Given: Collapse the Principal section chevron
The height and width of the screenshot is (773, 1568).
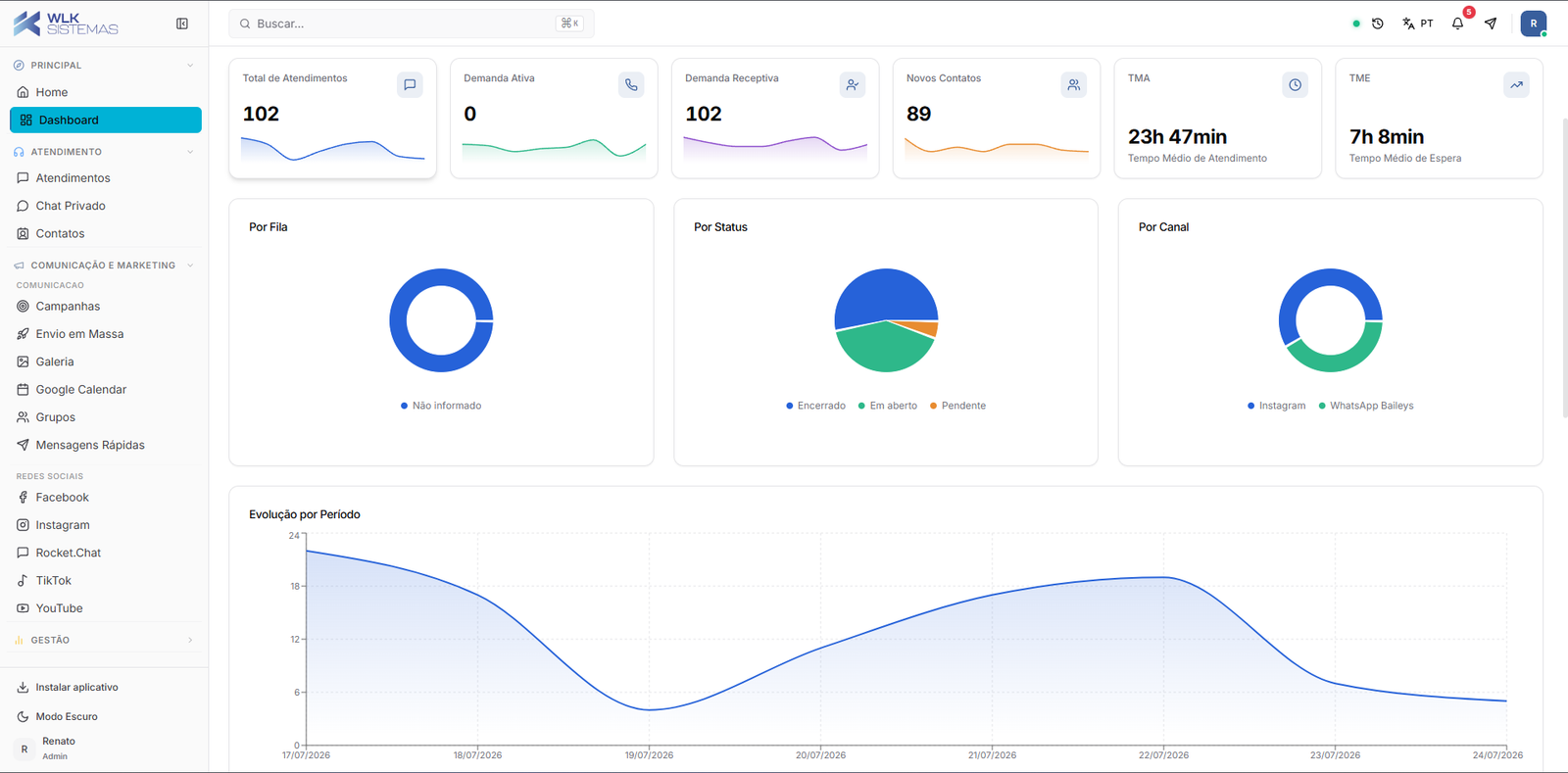Looking at the screenshot, I should point(190,66).
